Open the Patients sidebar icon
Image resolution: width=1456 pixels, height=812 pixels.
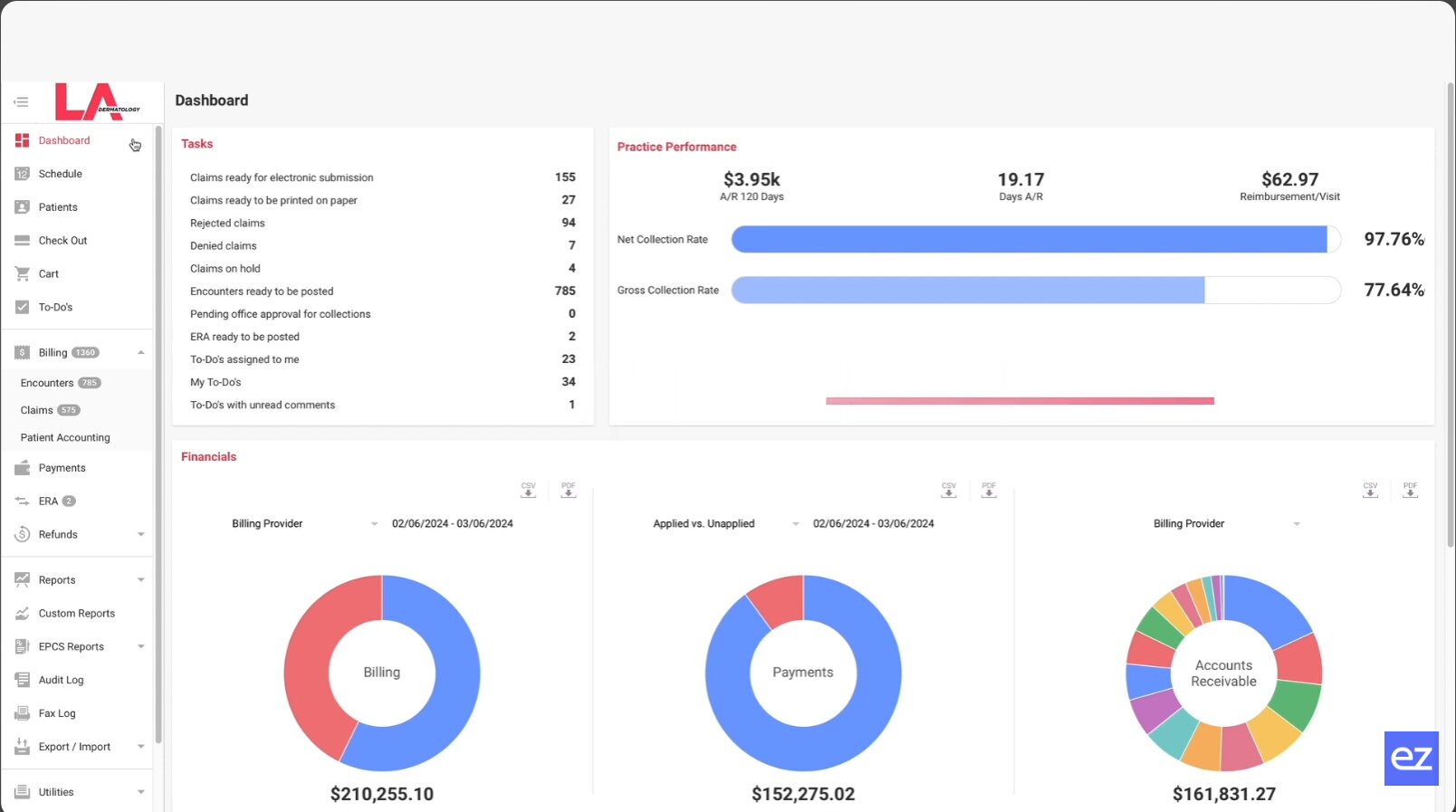(23, 207)
